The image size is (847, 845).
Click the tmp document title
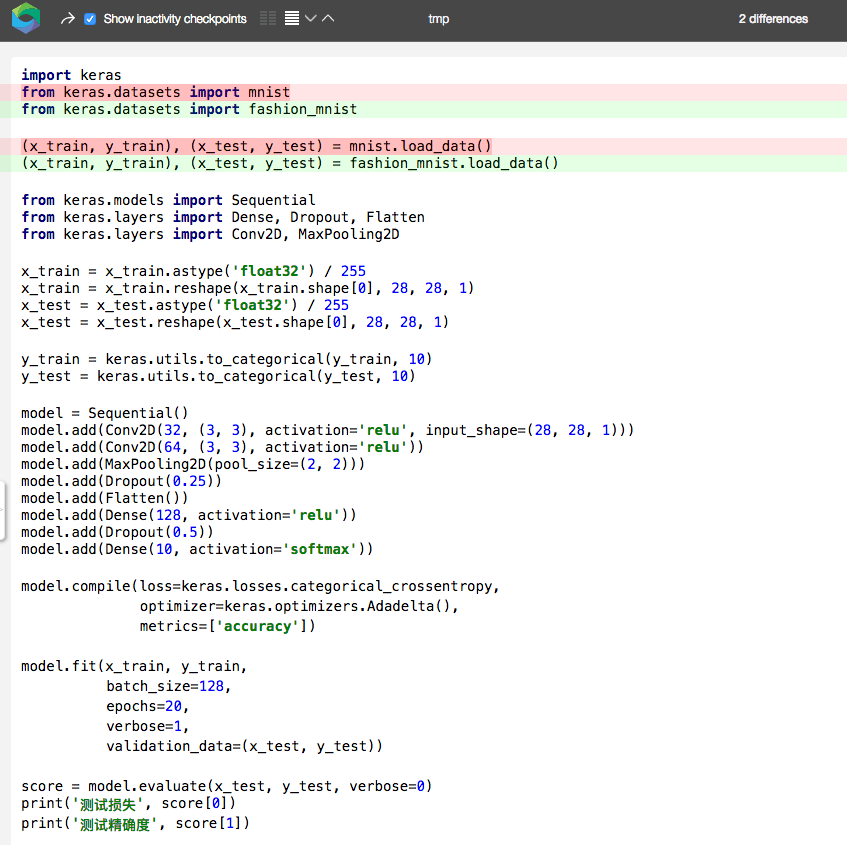coord(438,17)
